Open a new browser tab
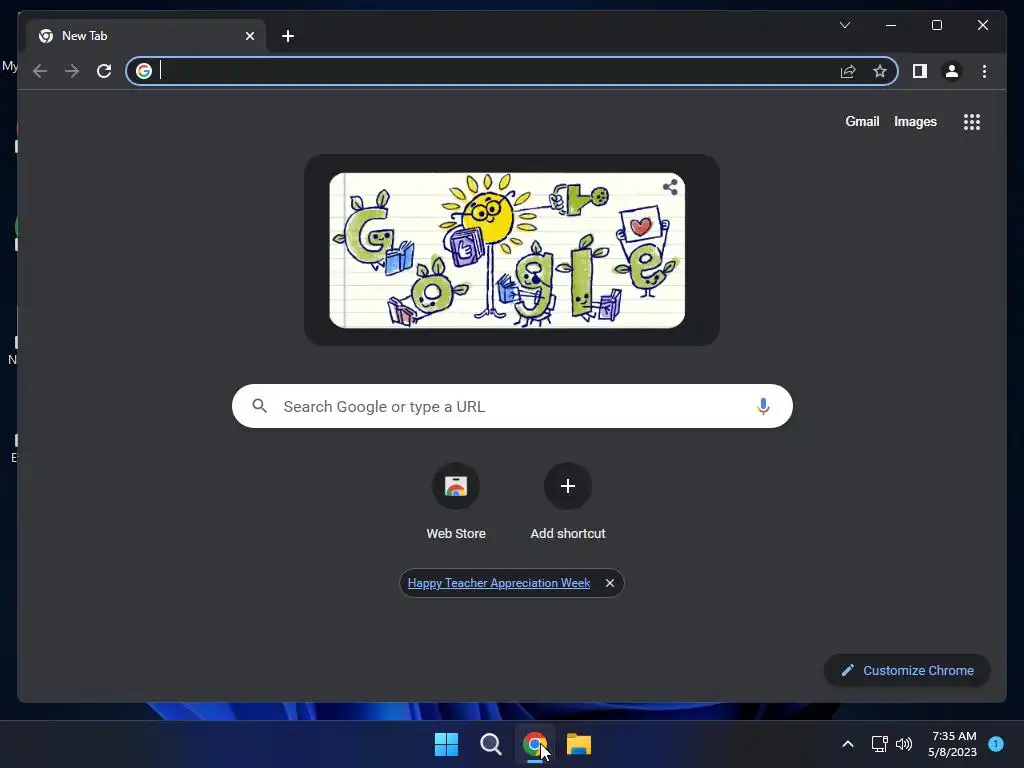The image size is (1024, 768). pyautogui.click(x=288, y=36)
